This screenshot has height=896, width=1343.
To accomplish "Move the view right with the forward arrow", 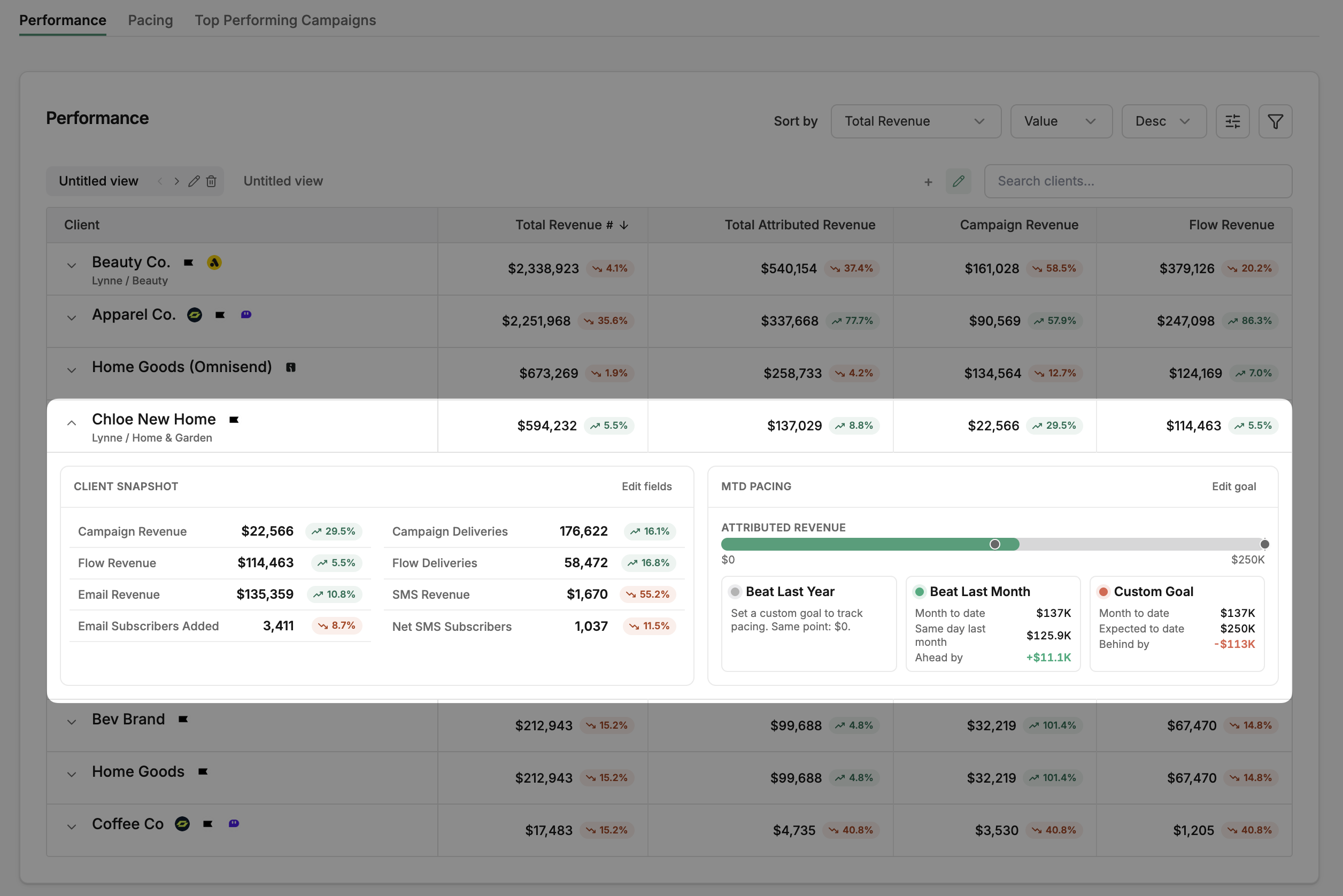I will point(176,181).
